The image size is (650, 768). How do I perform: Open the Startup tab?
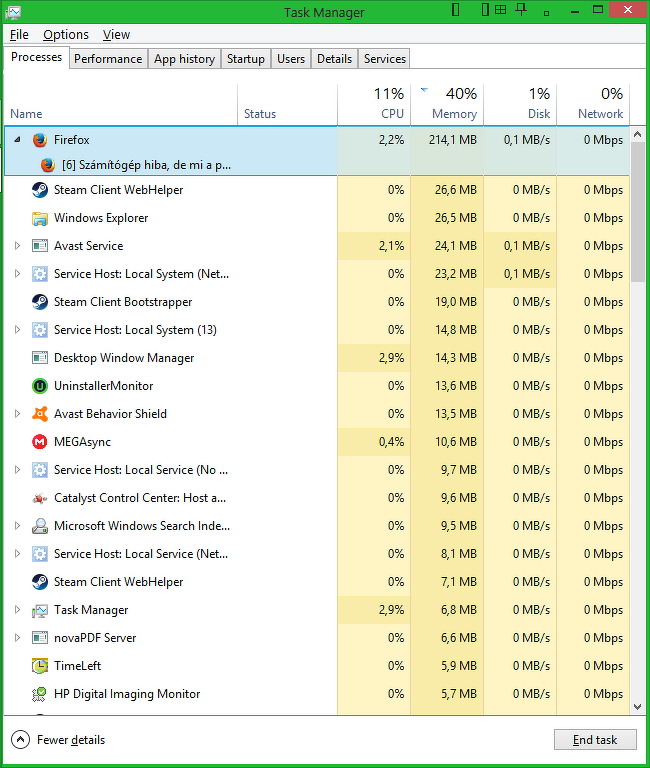point(245,59)
